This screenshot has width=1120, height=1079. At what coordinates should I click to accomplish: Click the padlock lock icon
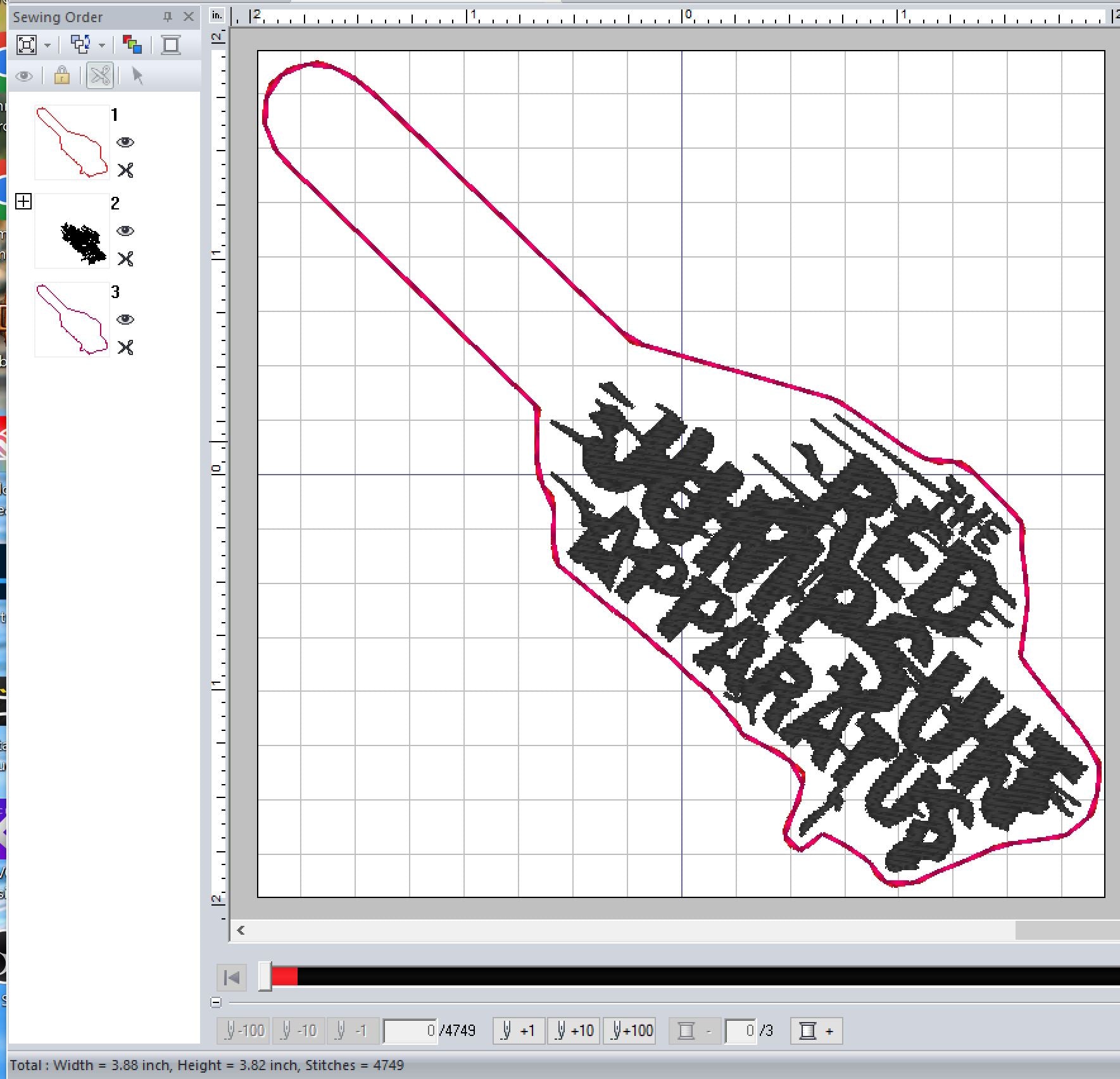(62, 76)
